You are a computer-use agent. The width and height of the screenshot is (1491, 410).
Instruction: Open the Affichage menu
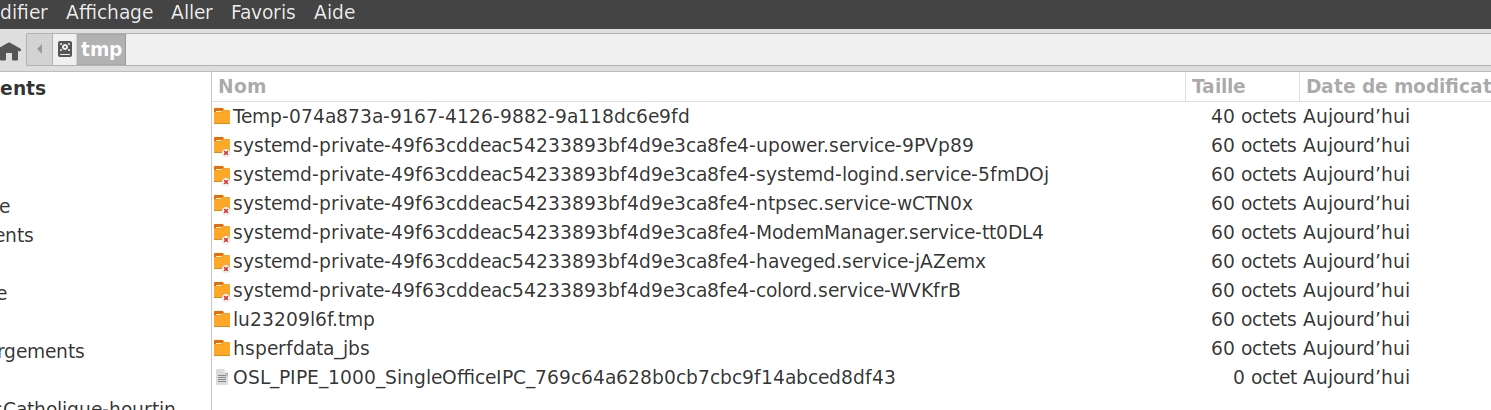(109, 13)
